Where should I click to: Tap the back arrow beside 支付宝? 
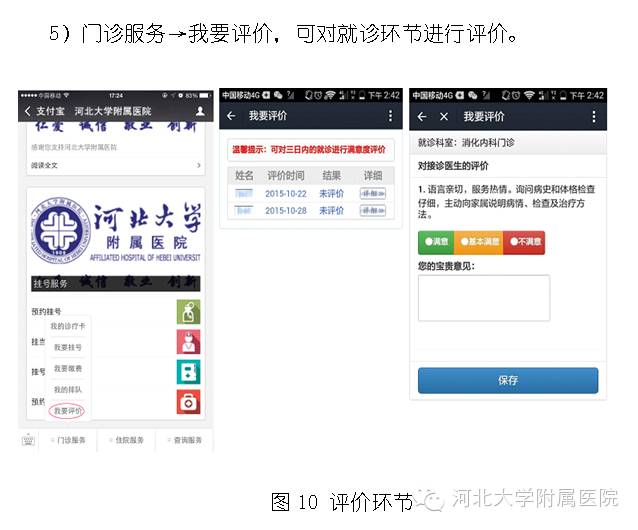(x=28, y=111)
